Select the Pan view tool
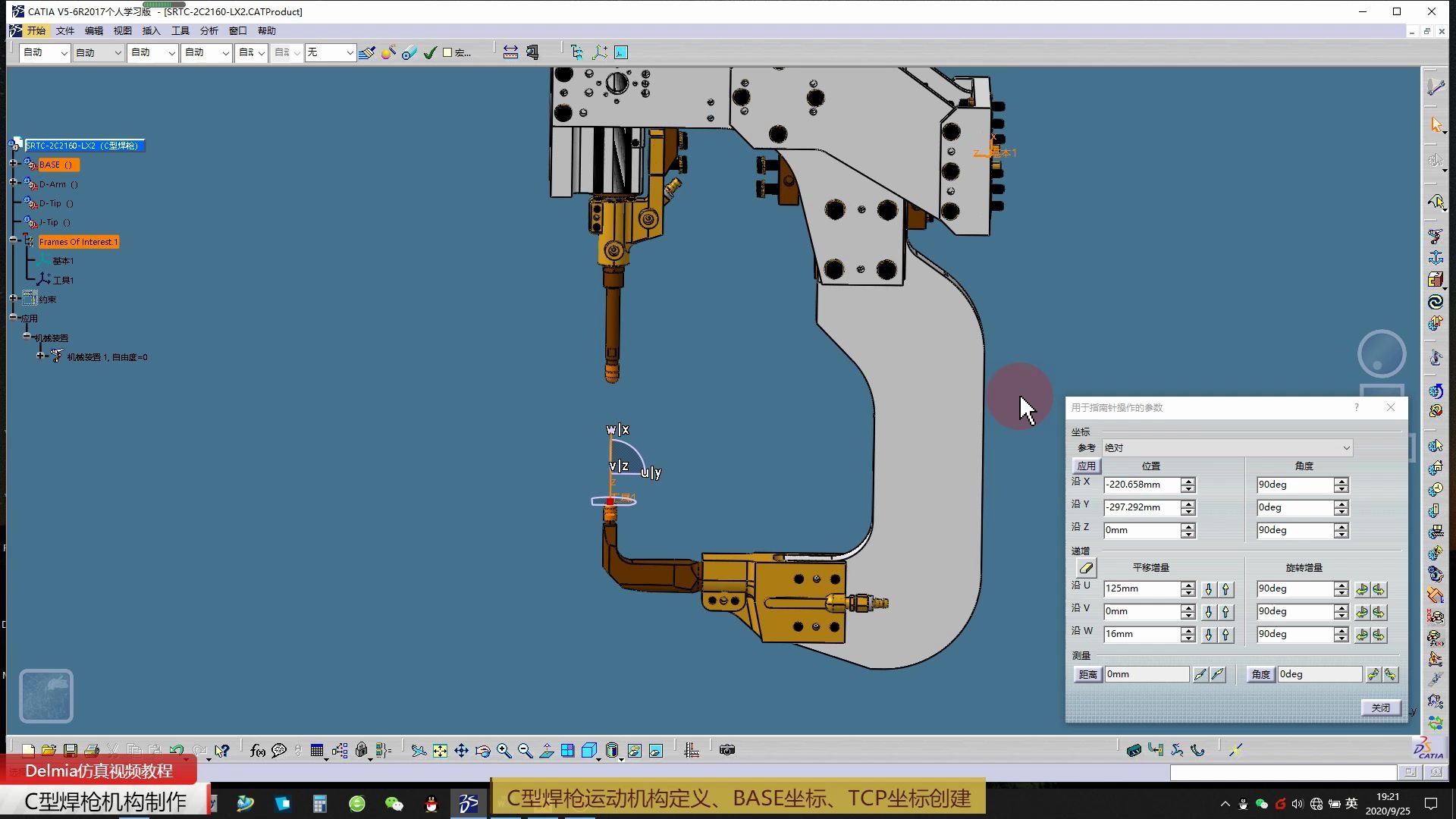The image size is (1456, 819). (x=461, y=751)
